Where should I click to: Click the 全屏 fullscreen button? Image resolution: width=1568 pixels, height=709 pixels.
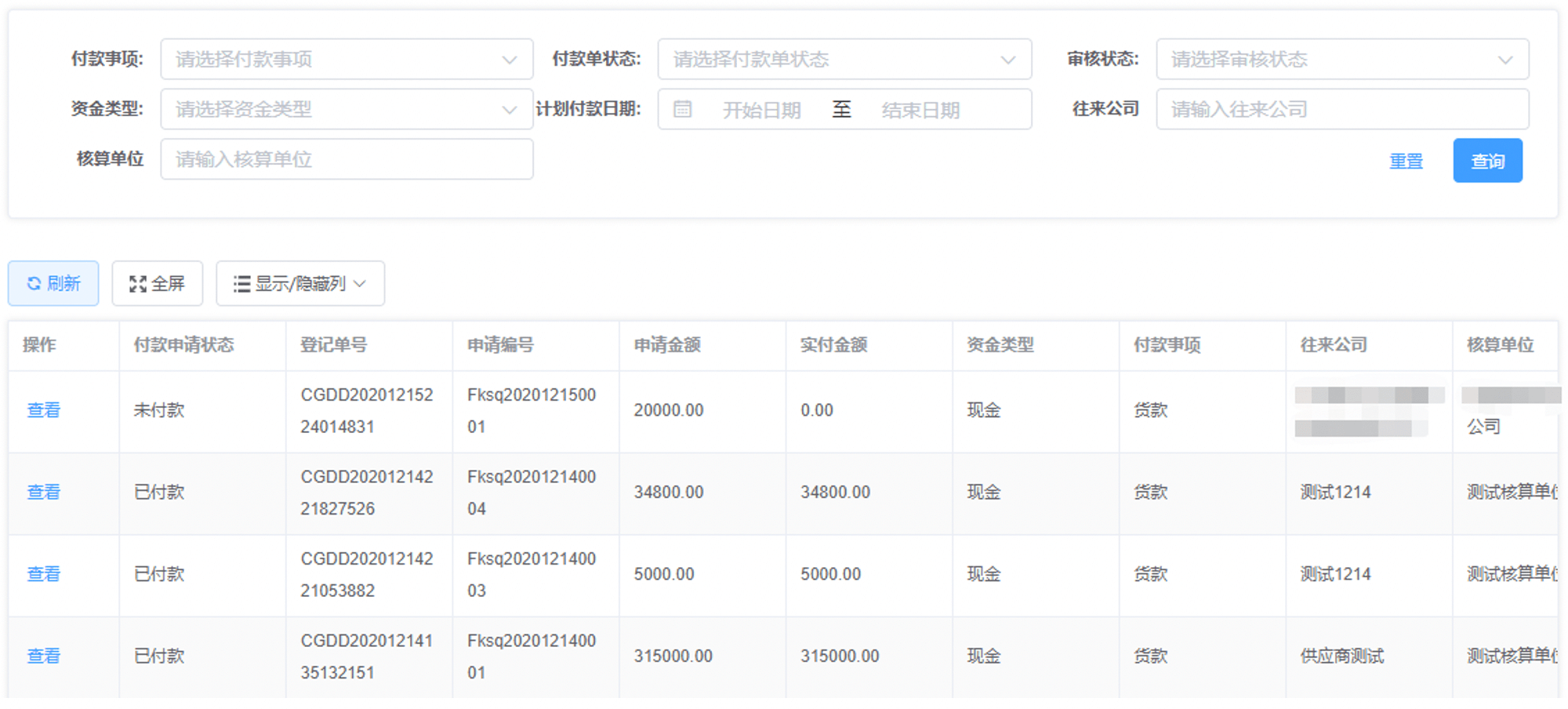(158, 283)
